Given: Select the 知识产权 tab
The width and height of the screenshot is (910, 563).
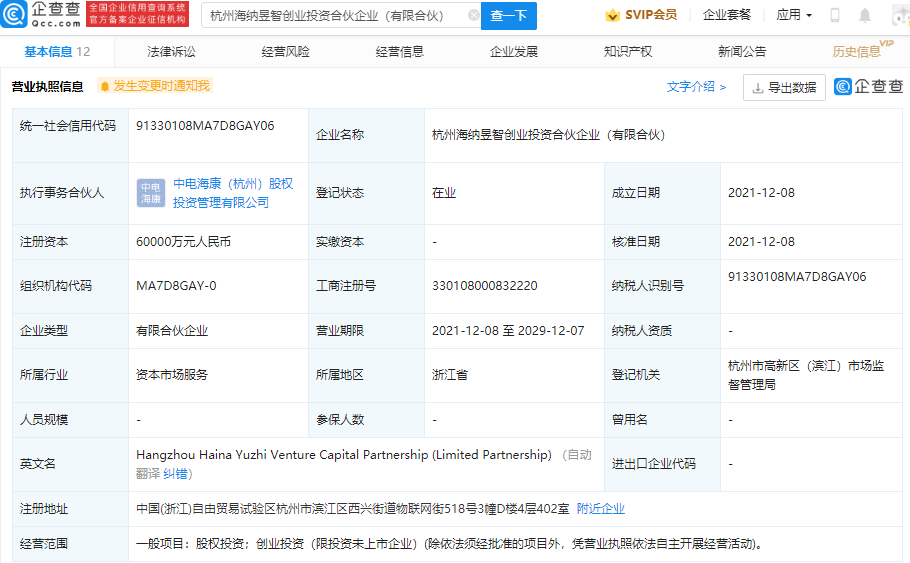Looking at the screenshot, I should coord(628,51).
